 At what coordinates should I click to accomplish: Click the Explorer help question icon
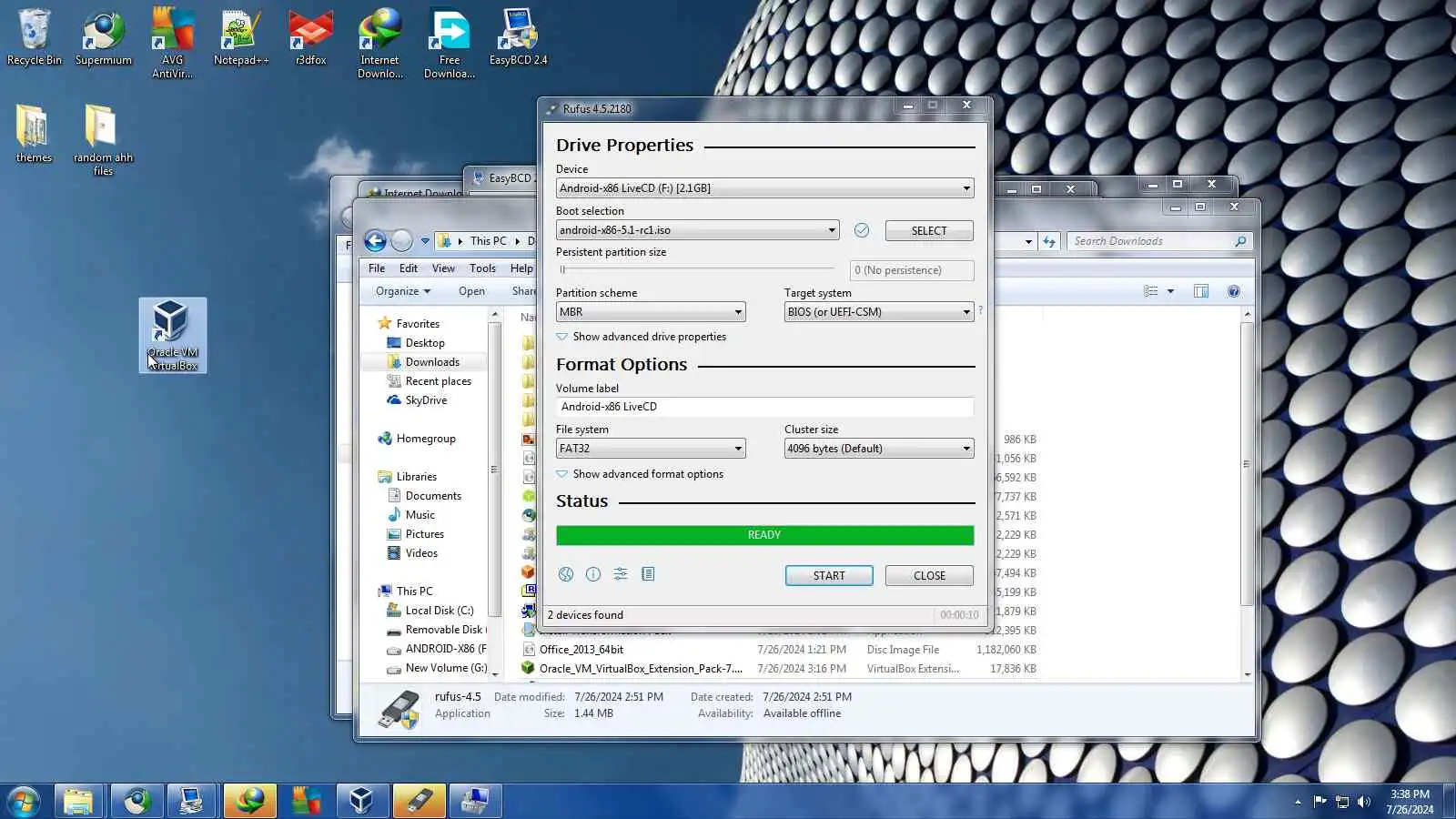point(1234,291)
